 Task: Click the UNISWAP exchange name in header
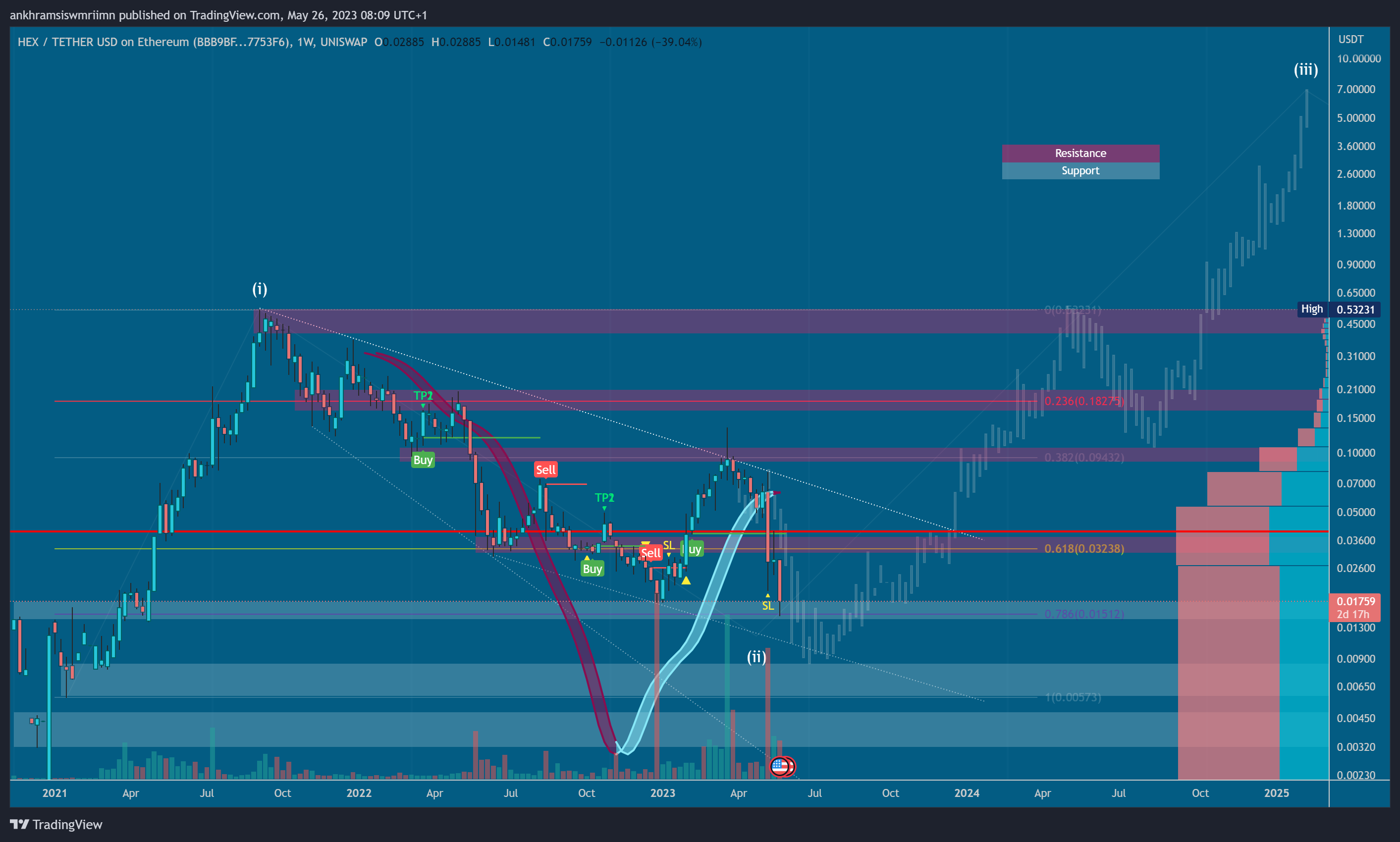pyautogui.click(x=343, y=42)
